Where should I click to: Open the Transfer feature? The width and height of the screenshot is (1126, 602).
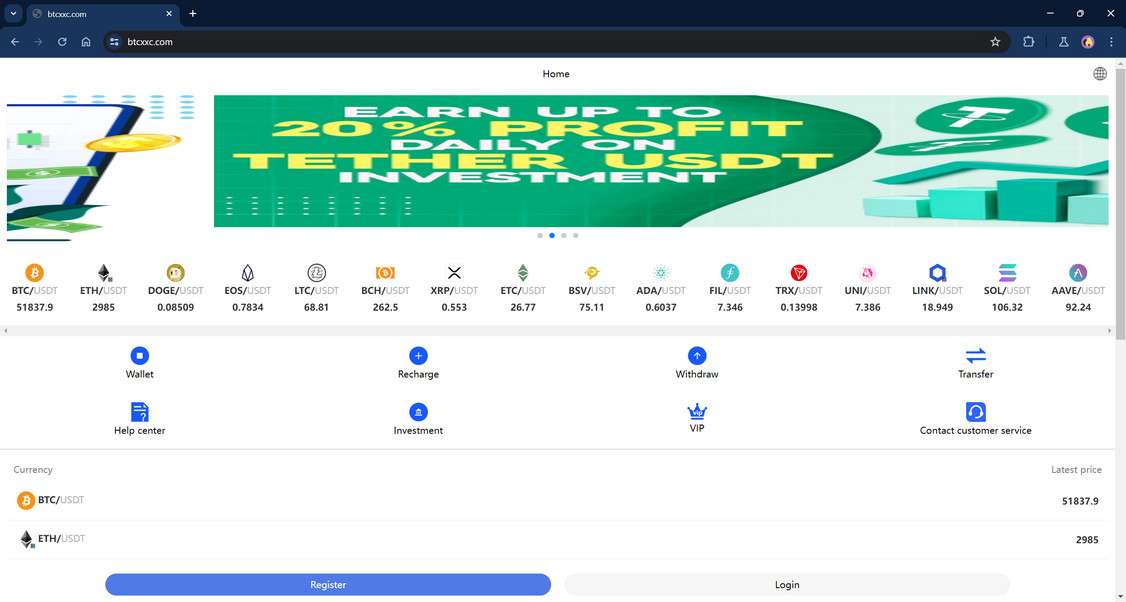pos(975,362)
